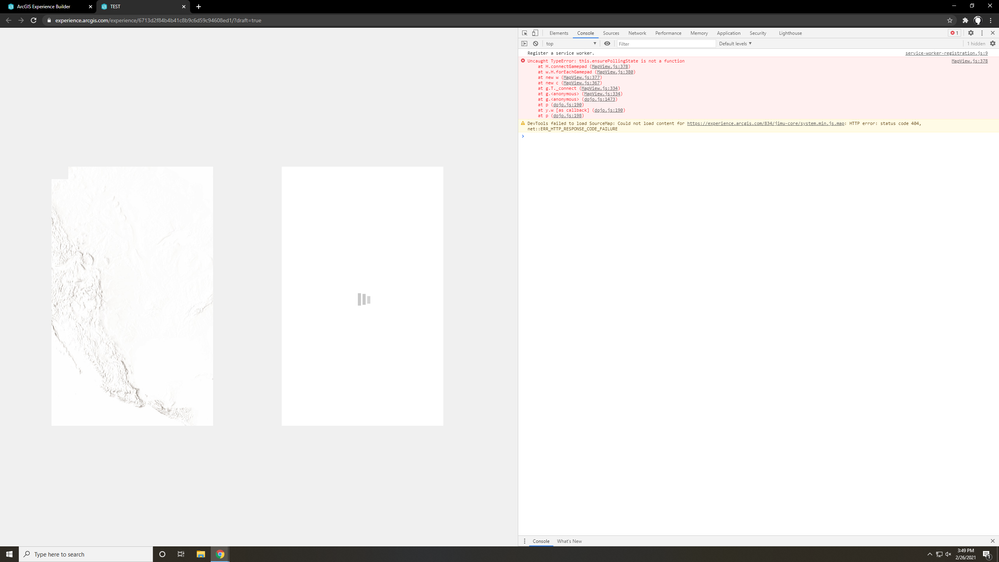Click the taskbar search box
The image size is (999, 562).
[x=86, y=554]
